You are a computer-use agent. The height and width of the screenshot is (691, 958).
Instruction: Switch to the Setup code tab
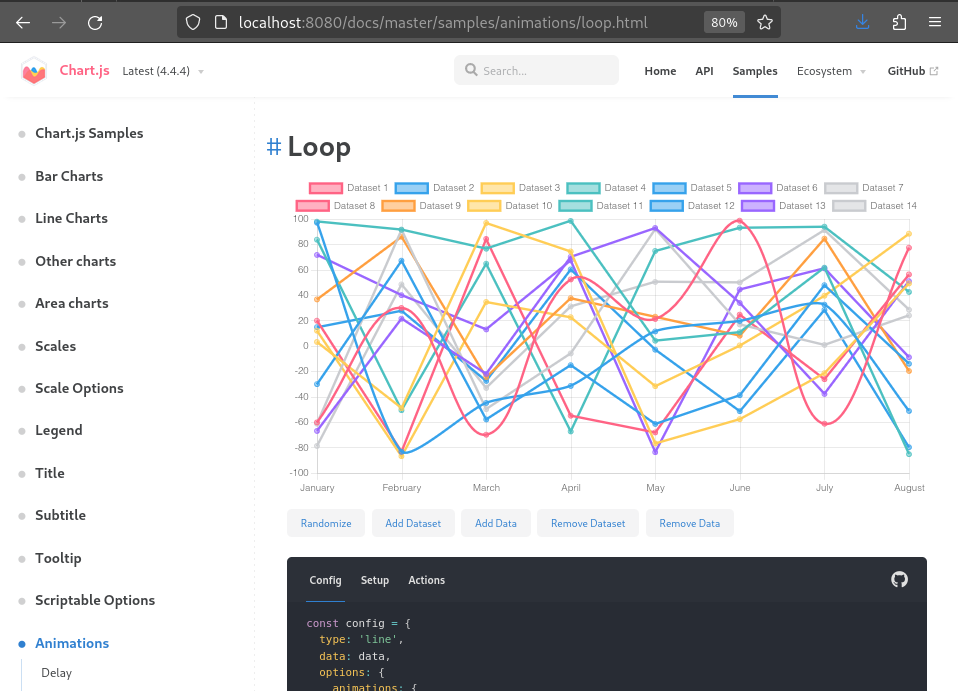(x=375, y=580)
